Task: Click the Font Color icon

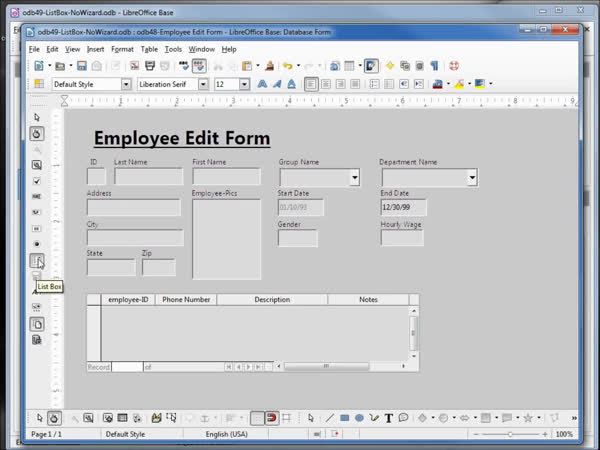Action: pyautogui.click(x=437, y=84)
